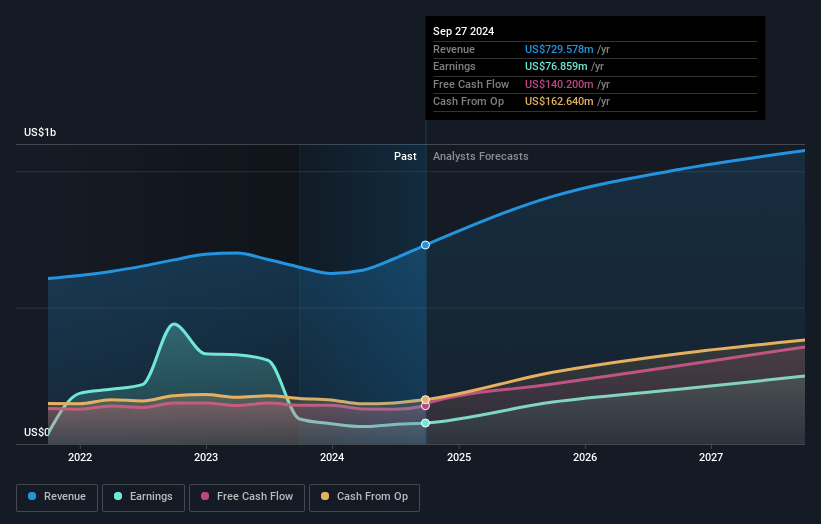Click the blue Revenue data point marker
This screenshot has height=524, width=821.
pos(426,245)
